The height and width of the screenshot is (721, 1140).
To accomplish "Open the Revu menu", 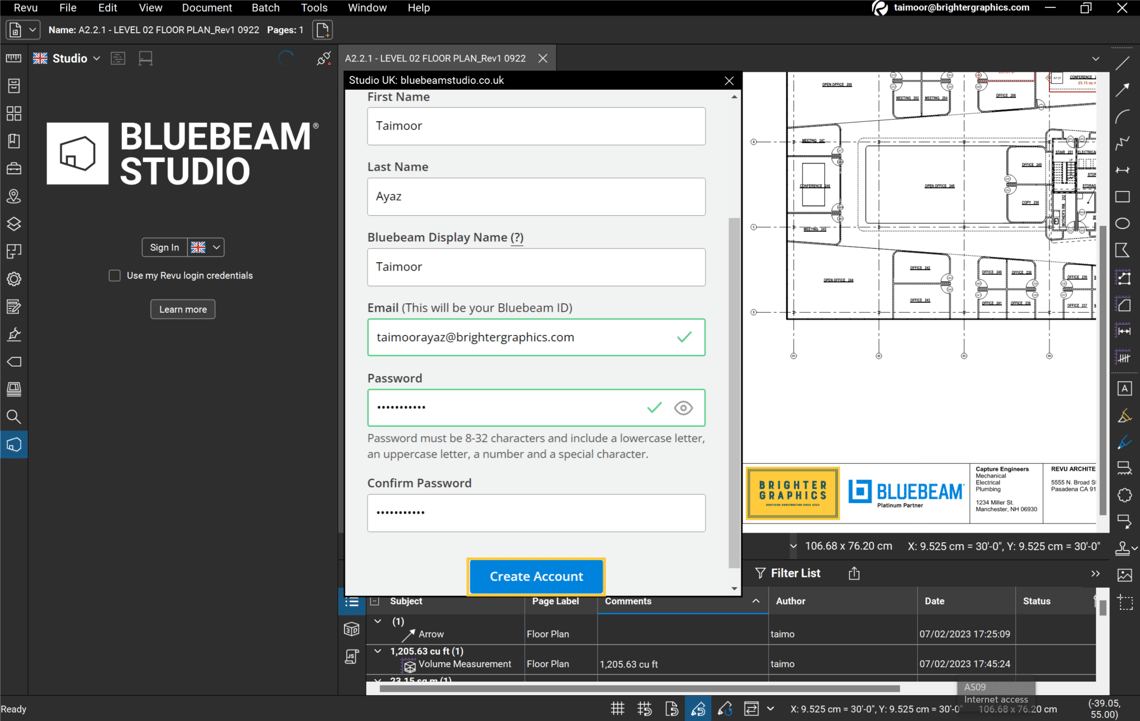I will 25,8.
